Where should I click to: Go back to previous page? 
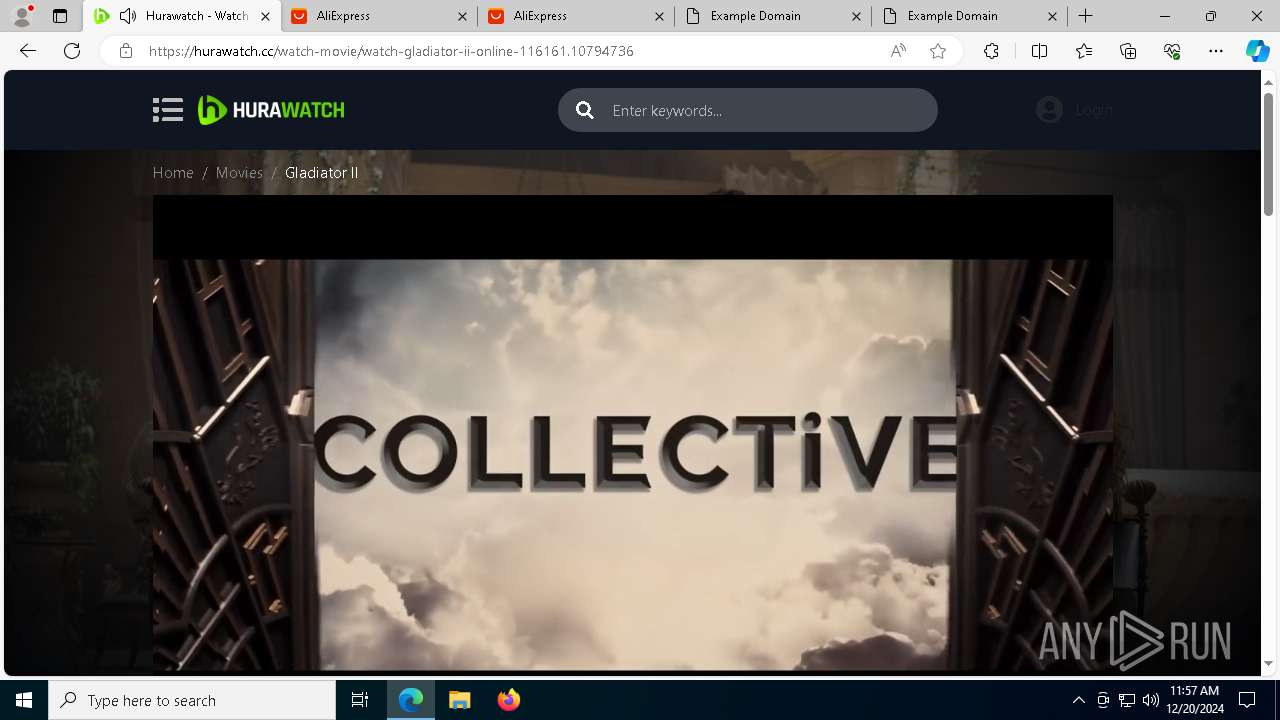pyautogui.click(x=28, y=51)
